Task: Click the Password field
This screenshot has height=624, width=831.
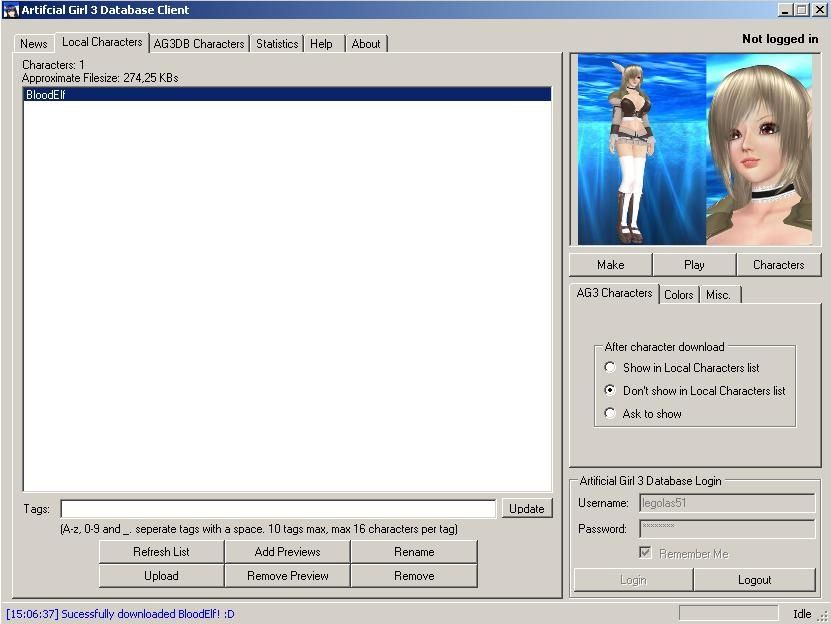Action: coord(727,529)
